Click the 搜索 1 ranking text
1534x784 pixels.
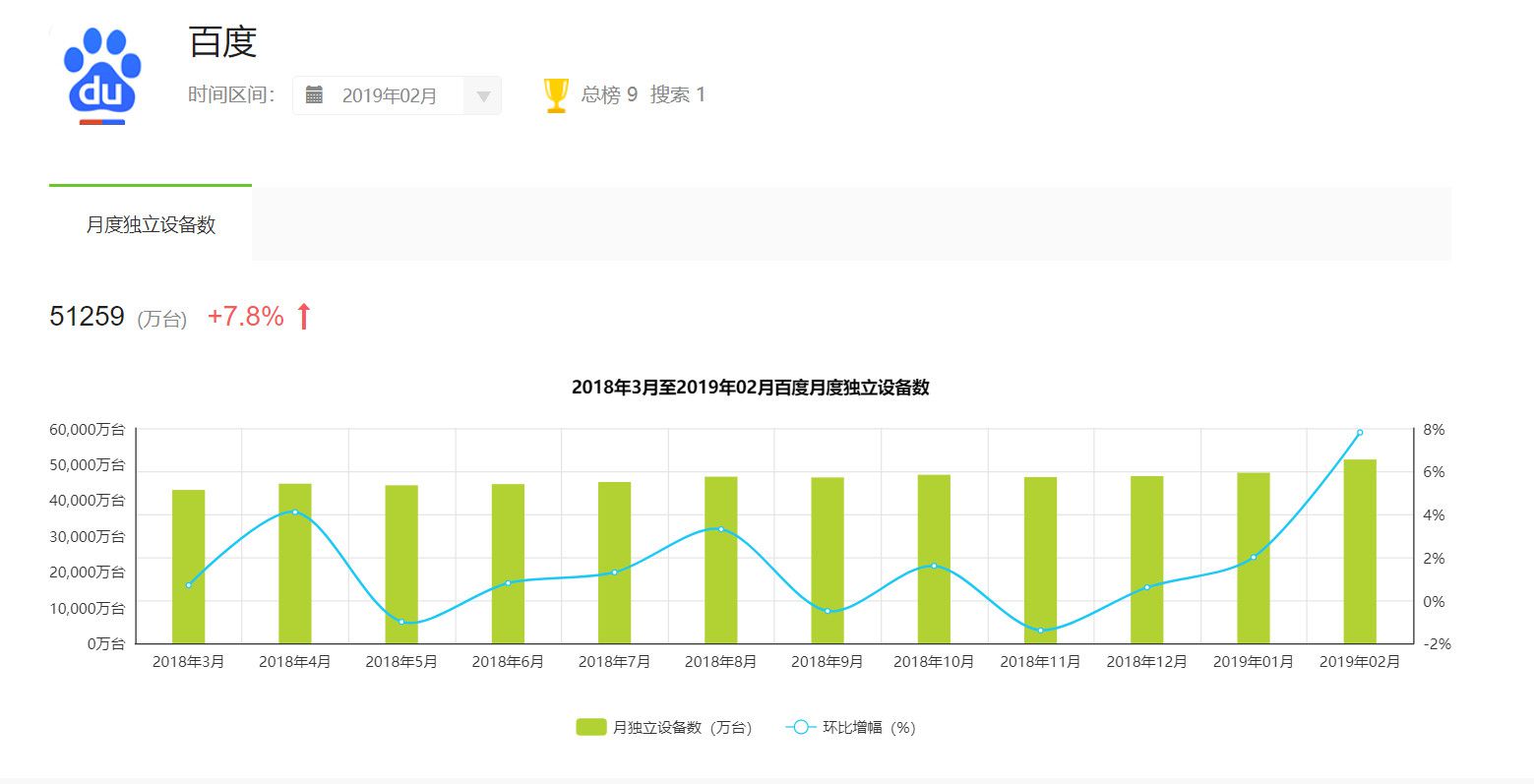678,94
